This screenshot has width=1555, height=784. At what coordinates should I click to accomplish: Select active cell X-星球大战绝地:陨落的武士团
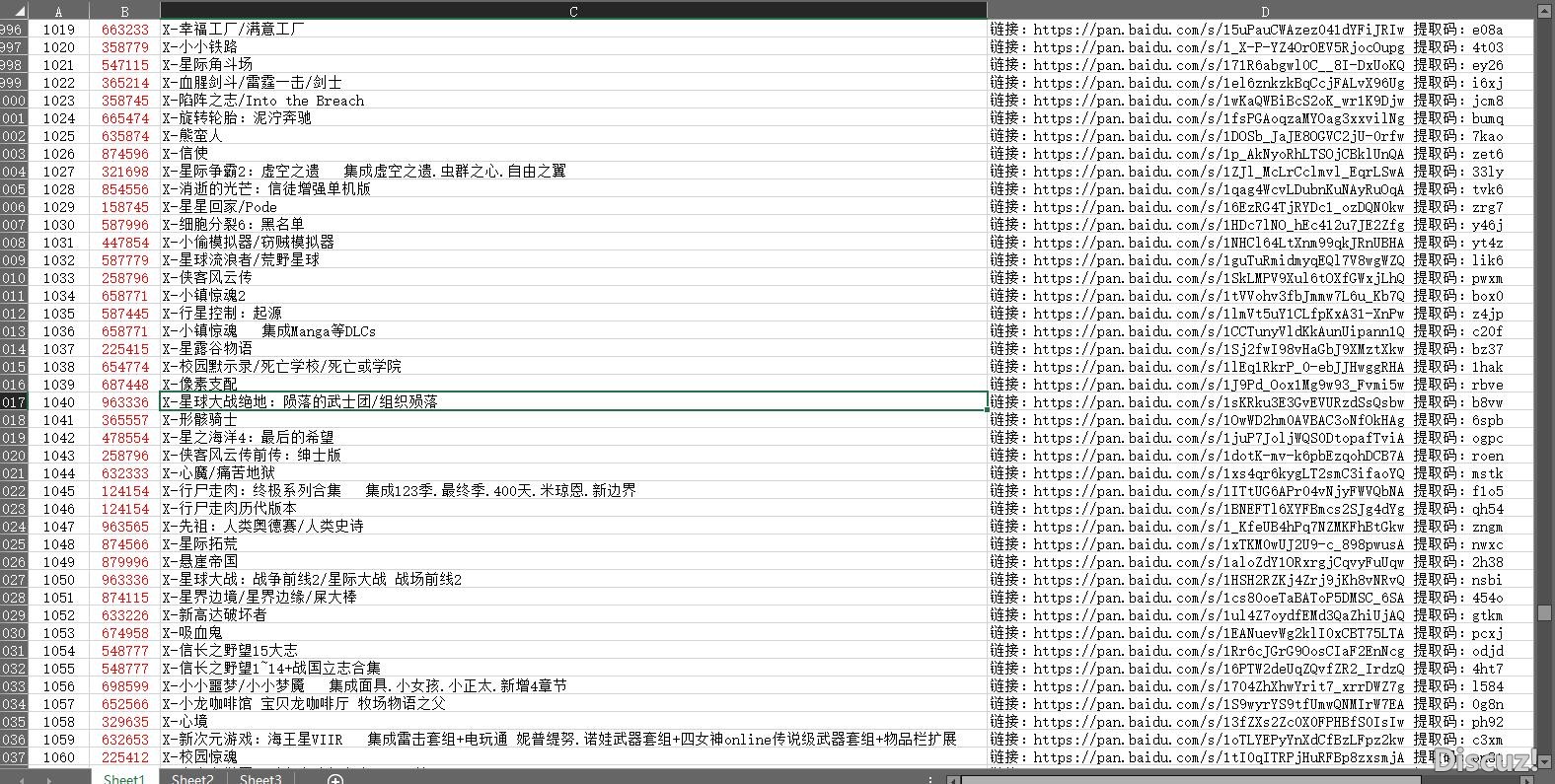point(573,402)
